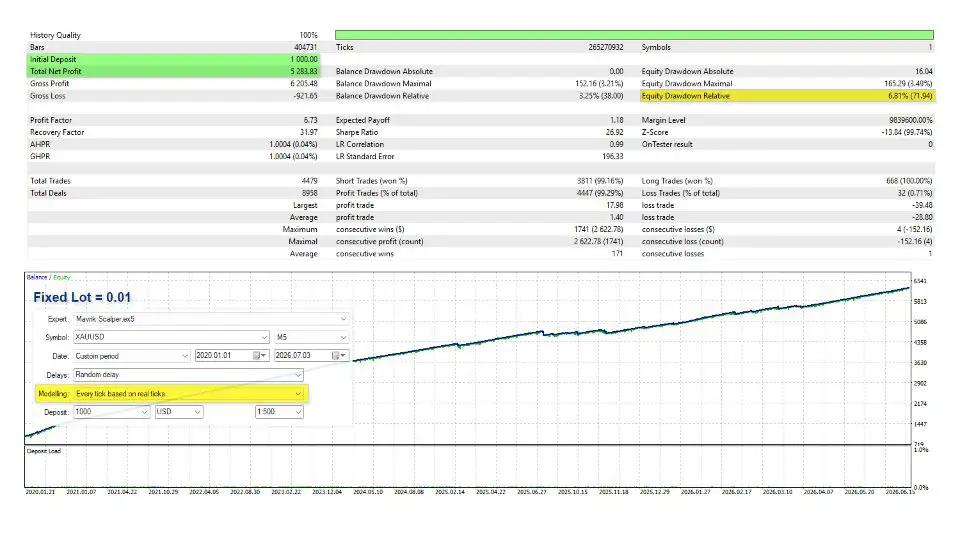Click the 6541 value on balance axis
The image size is (960, 537).
(920, 282)
